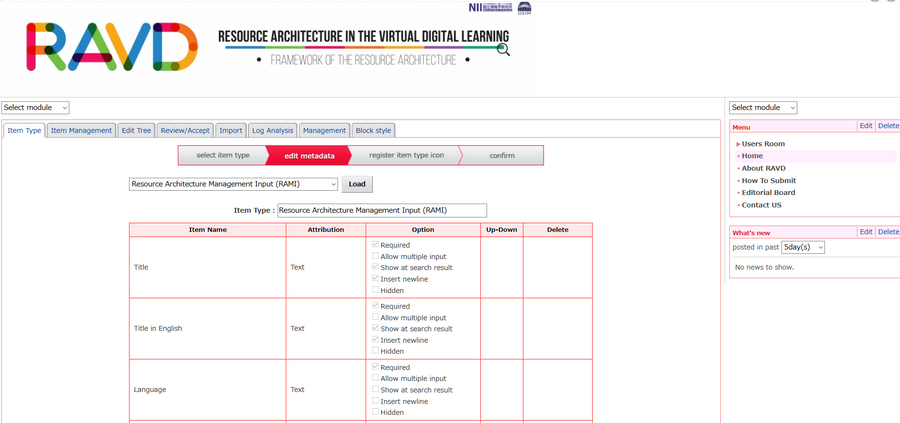Screen dimensions: 900x423
Task: Click the RAVD colorful logo
Action: coord(112,46)
